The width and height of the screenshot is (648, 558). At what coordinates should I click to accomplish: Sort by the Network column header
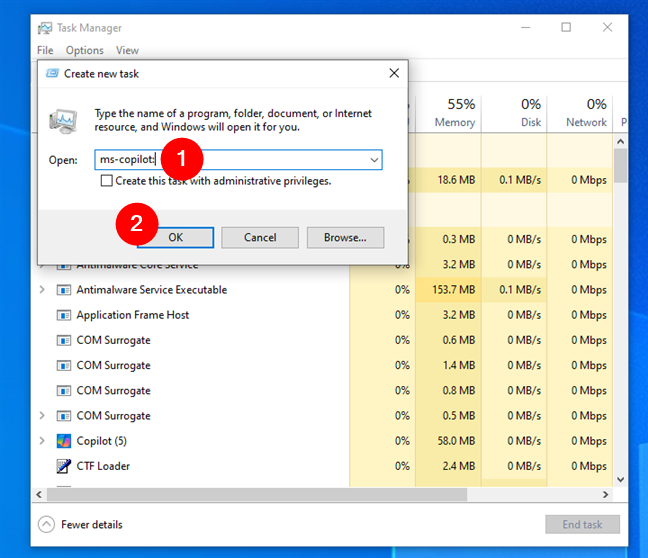tap(580, 112)
